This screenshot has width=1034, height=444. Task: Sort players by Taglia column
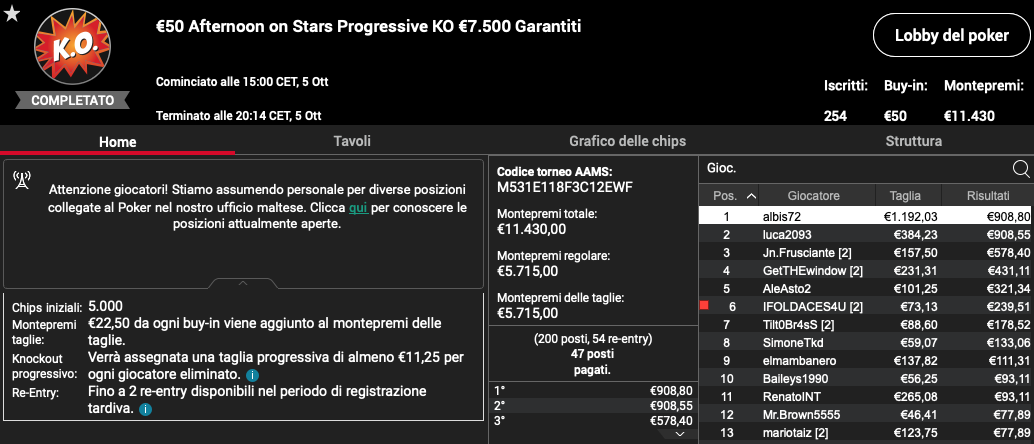[907, 196]
